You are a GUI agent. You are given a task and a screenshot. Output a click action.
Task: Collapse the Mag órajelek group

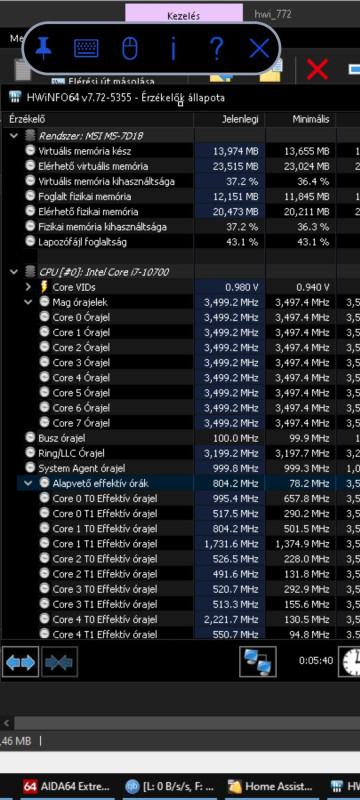tap(29, 302)
